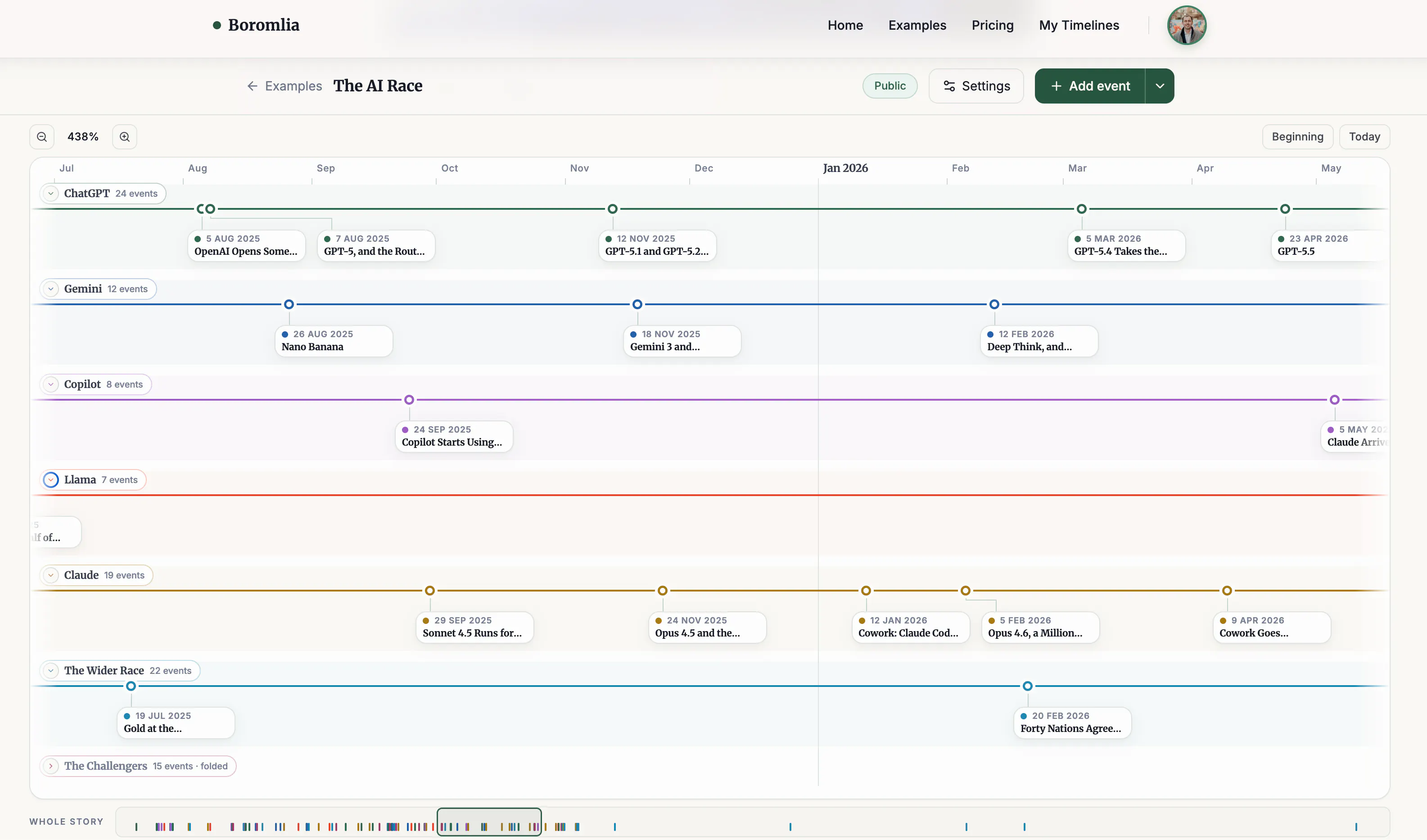Select the 5 May Copilot marker
Screen dimensions: 1427x840
pos(1334,400)
